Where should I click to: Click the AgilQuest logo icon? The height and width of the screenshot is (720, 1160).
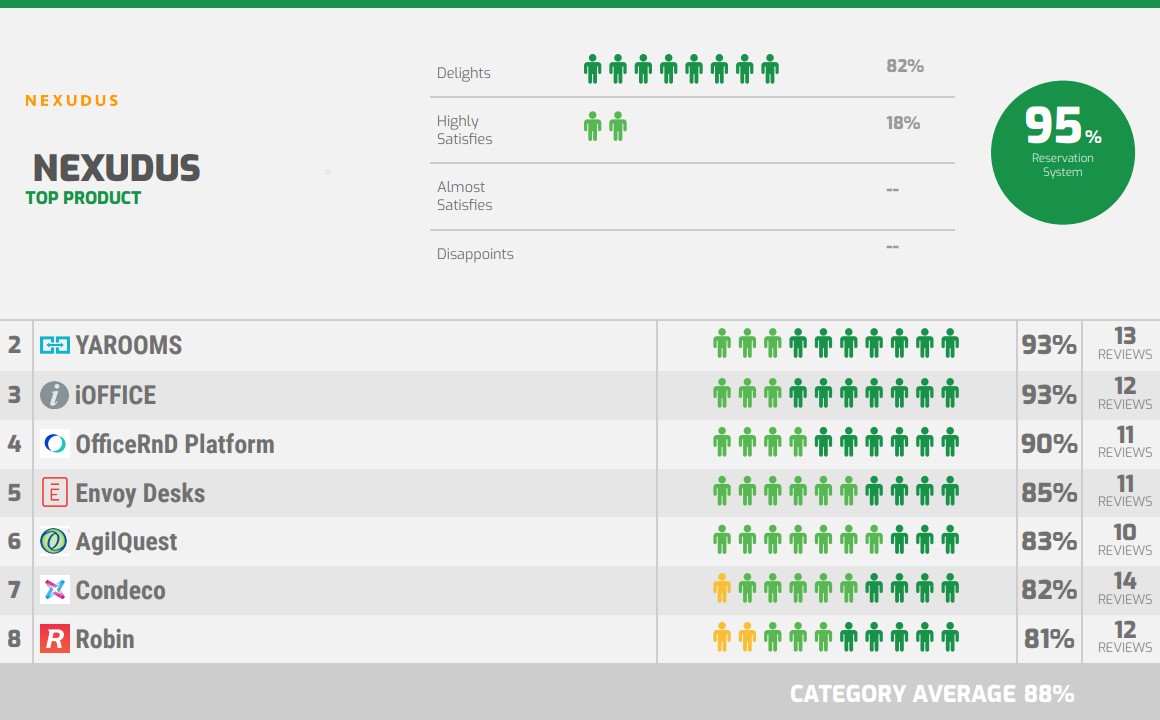tap(54, 542)
